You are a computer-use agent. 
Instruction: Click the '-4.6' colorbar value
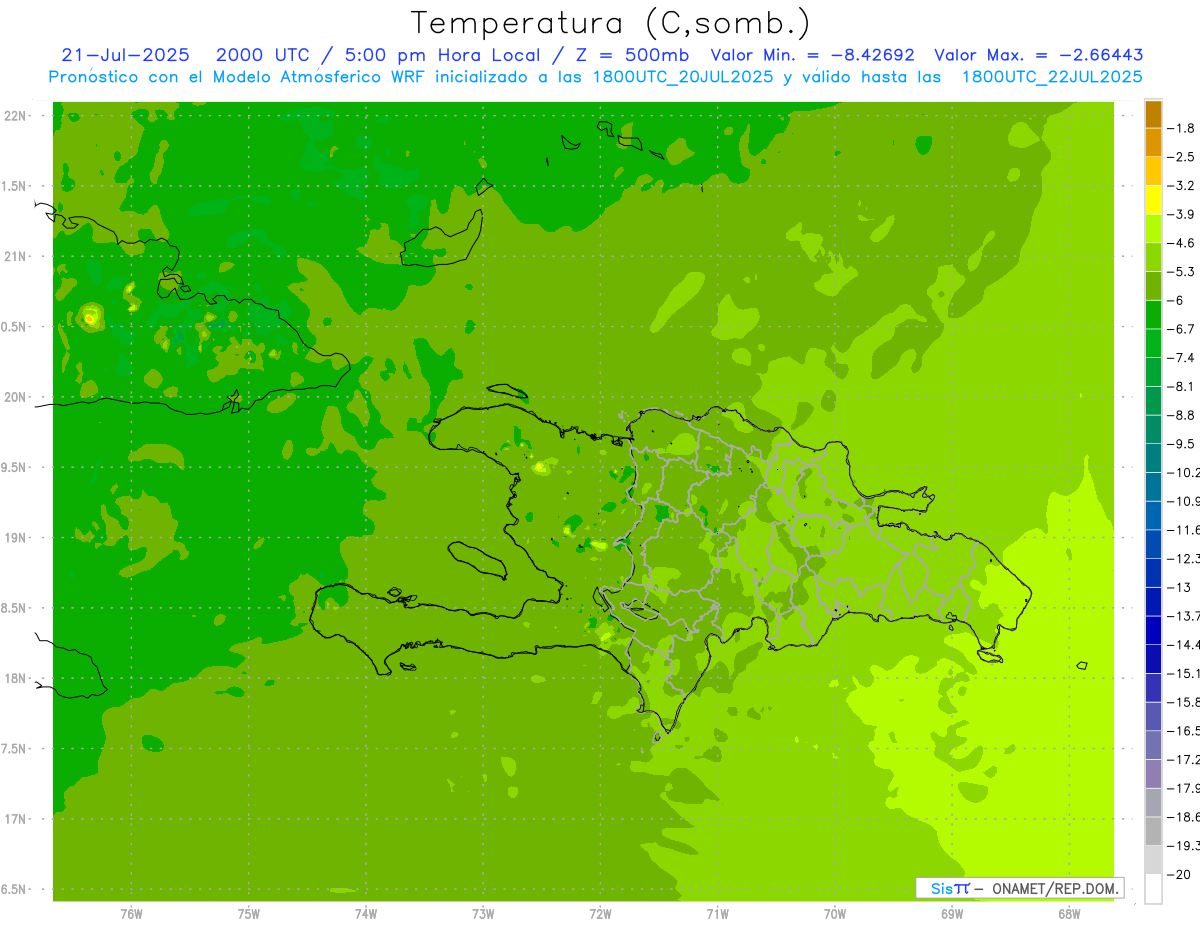point(1181,243)
